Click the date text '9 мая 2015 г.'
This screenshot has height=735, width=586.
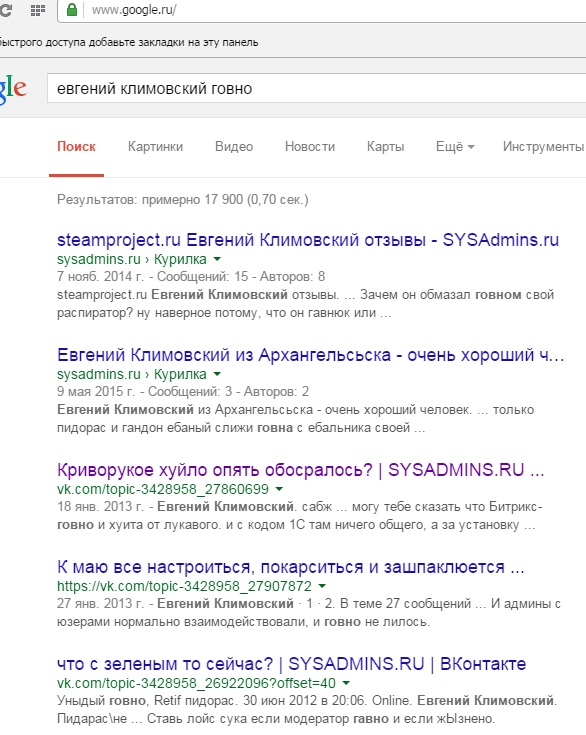click(x=96, y=391)
